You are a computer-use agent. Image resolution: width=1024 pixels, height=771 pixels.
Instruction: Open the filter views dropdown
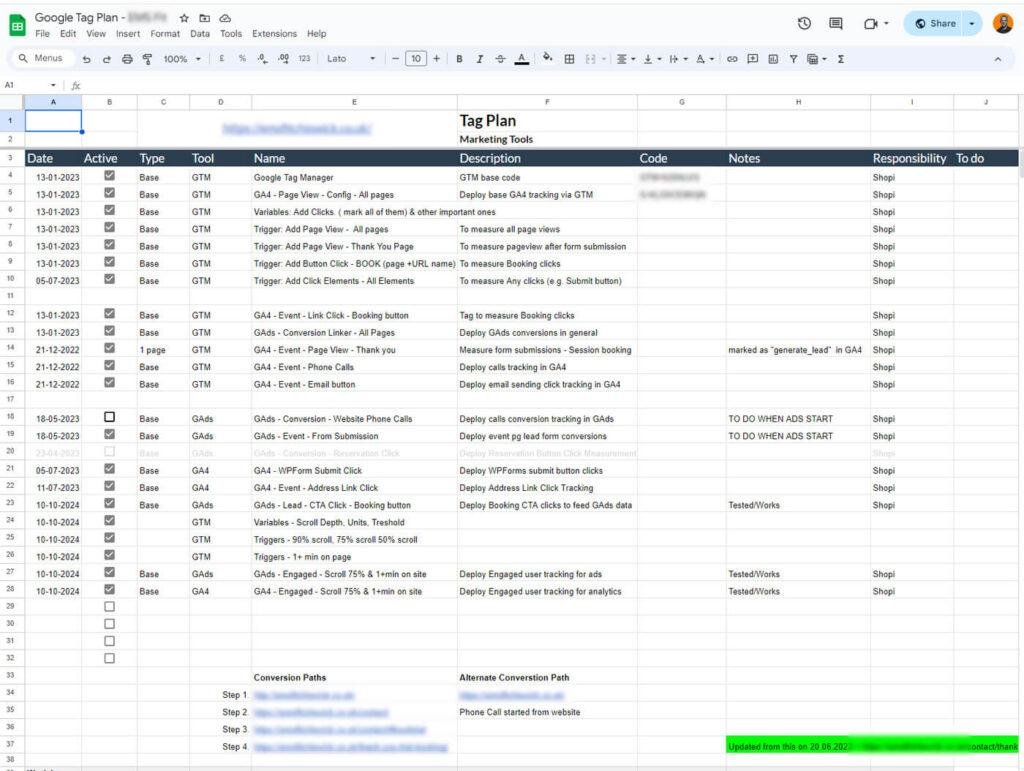(x=817, y=59)
